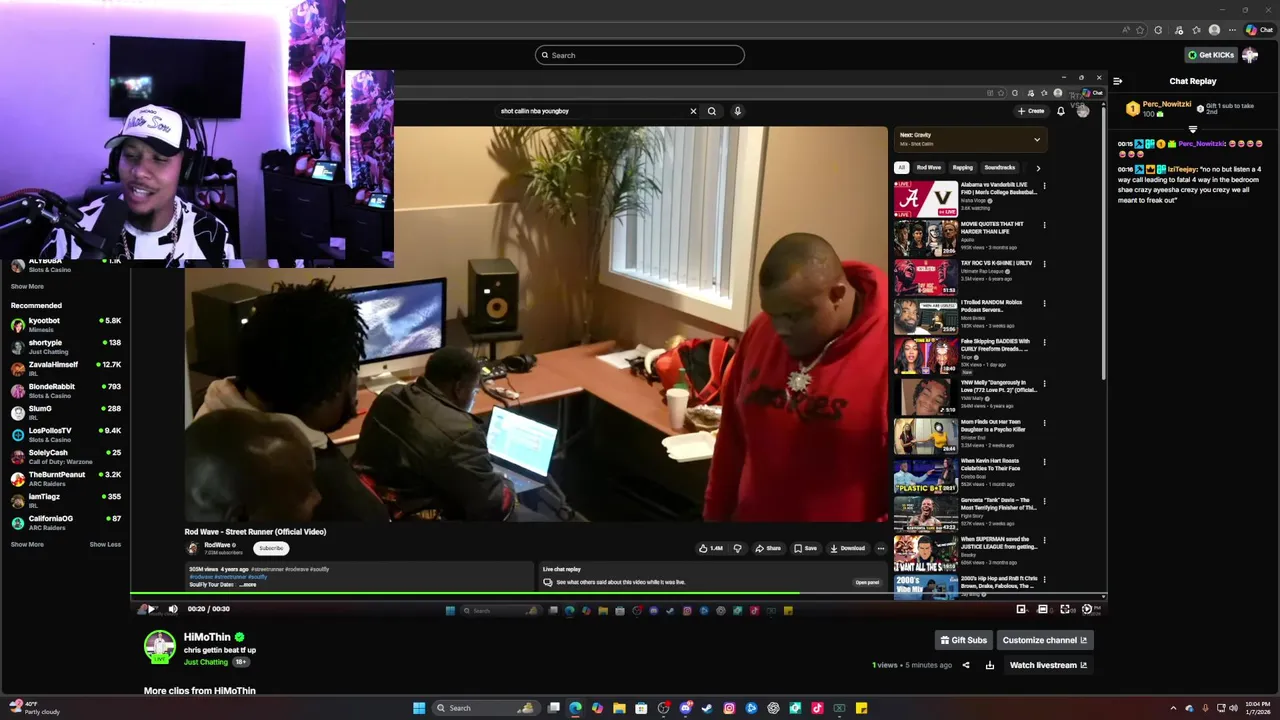Download the clip with the download icon

[x=989, y=665]
